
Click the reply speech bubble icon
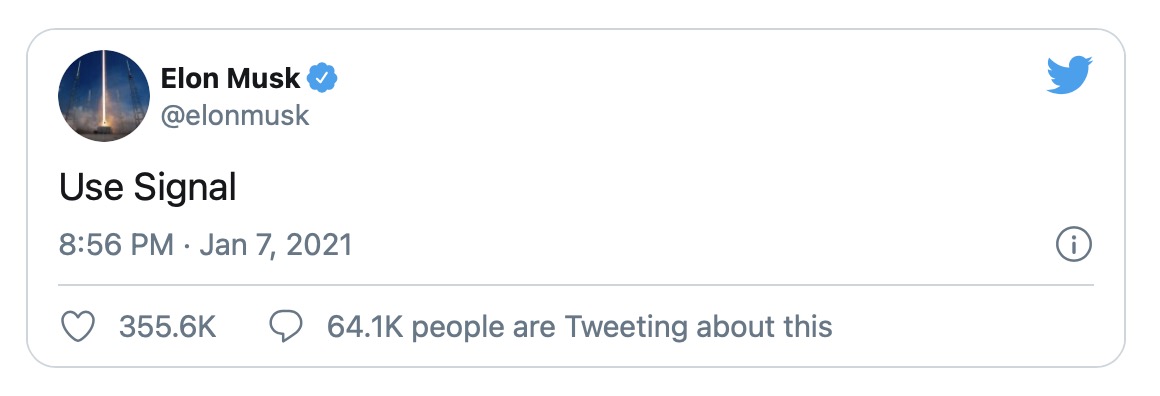coord(286,326)
